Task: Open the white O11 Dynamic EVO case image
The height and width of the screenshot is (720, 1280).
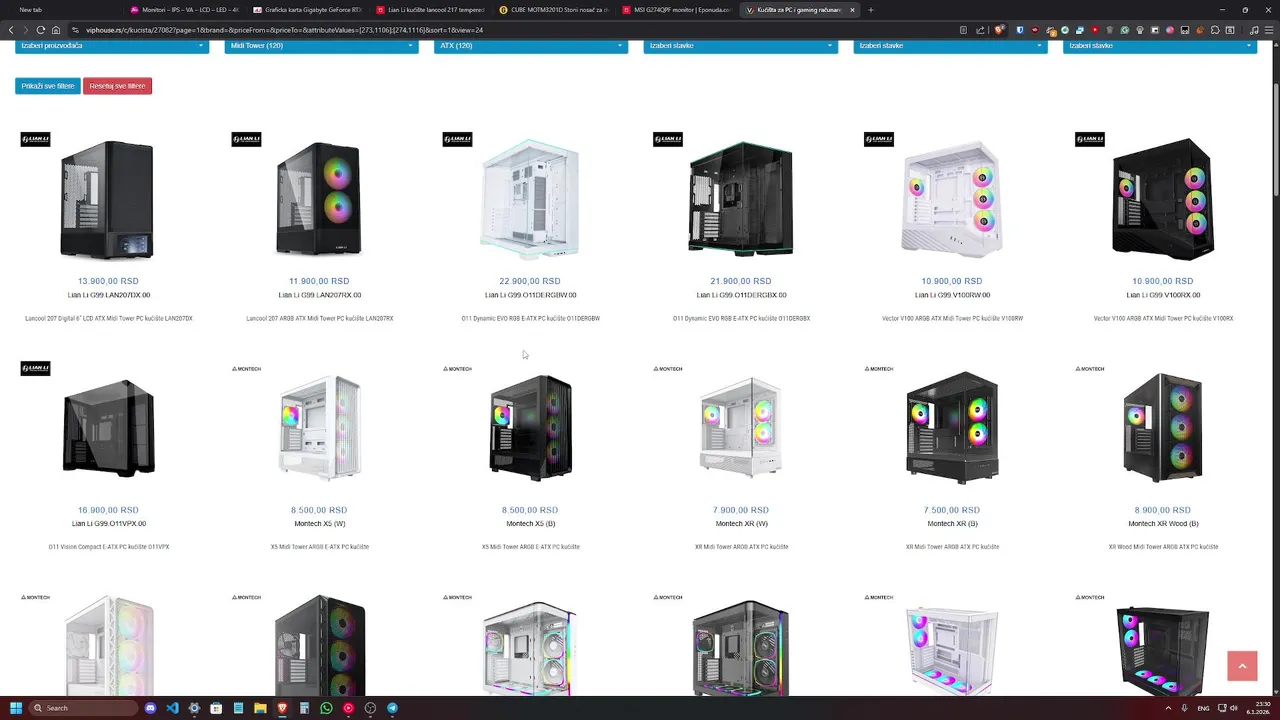Action: coord(530,200)
